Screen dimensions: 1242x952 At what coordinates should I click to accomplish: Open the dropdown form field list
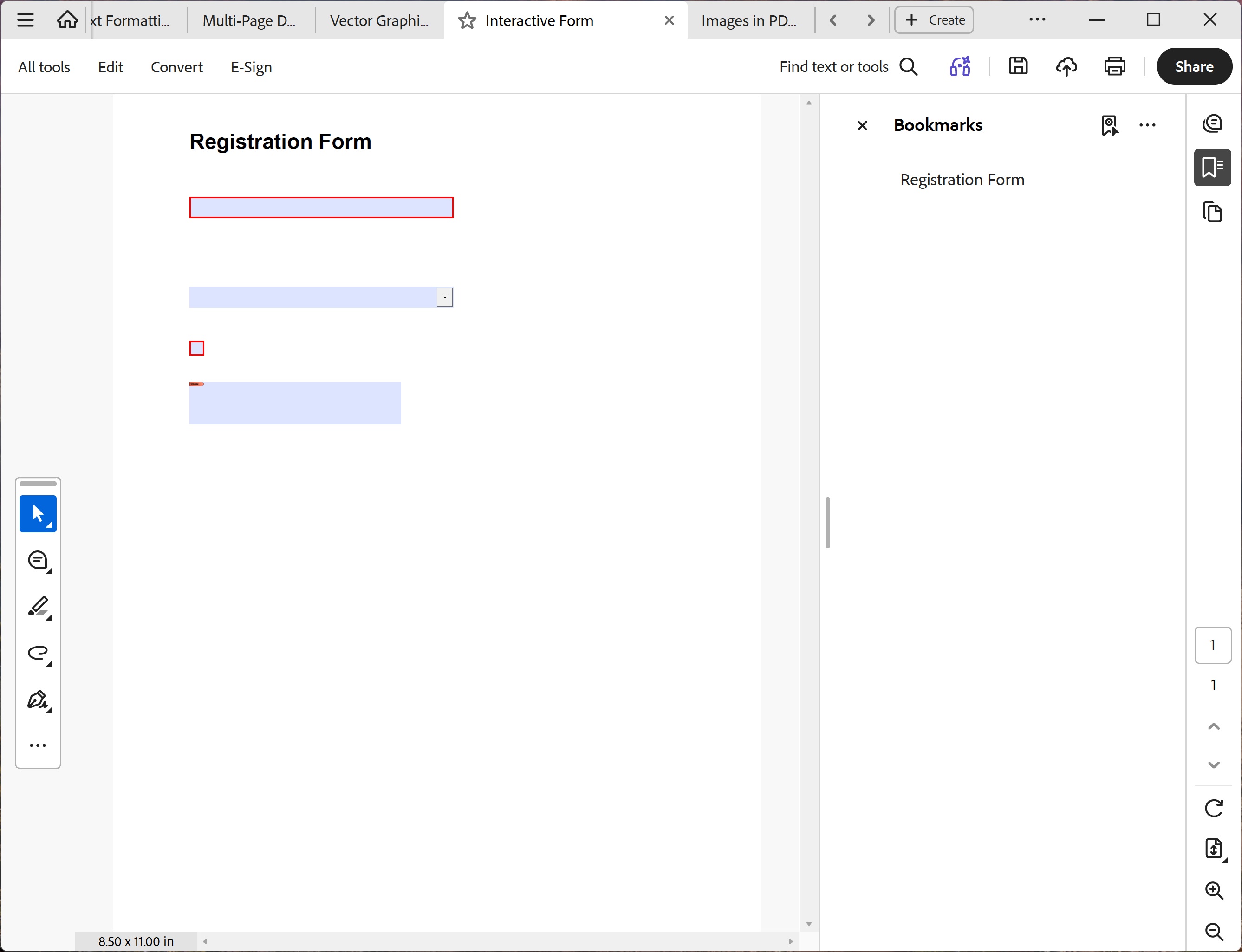coord(444,296)
